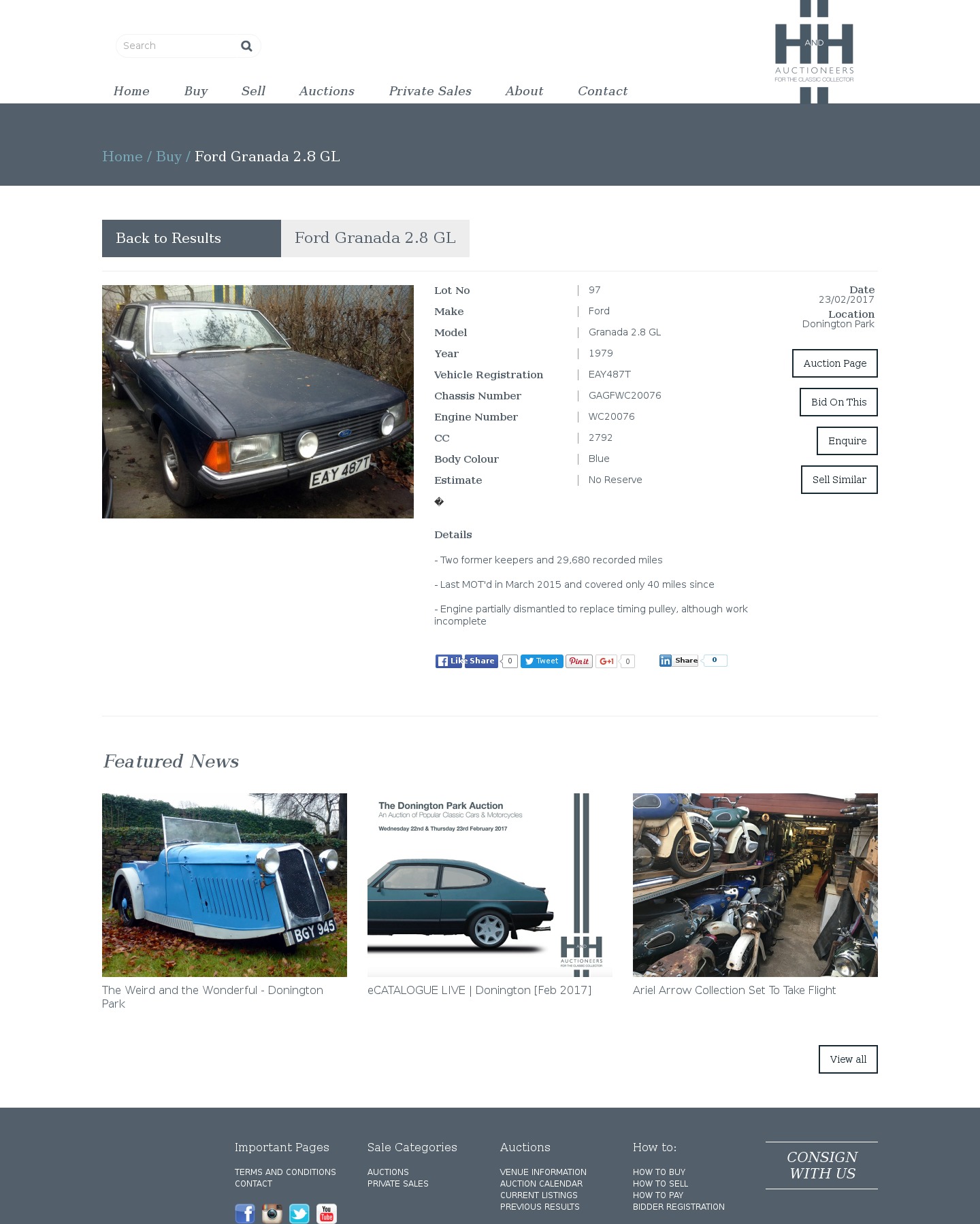Open Auctions link under Sale Categories

(388, 1172)
